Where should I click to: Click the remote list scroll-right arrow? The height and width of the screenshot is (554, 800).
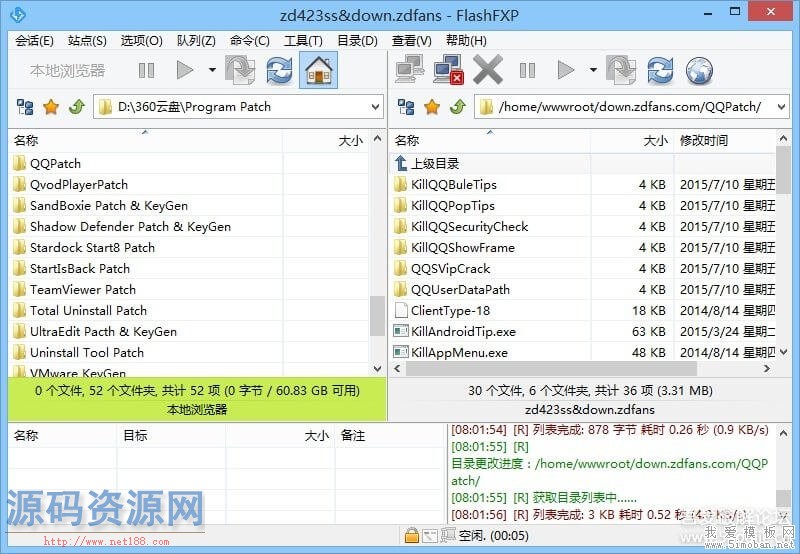(766, 368)
